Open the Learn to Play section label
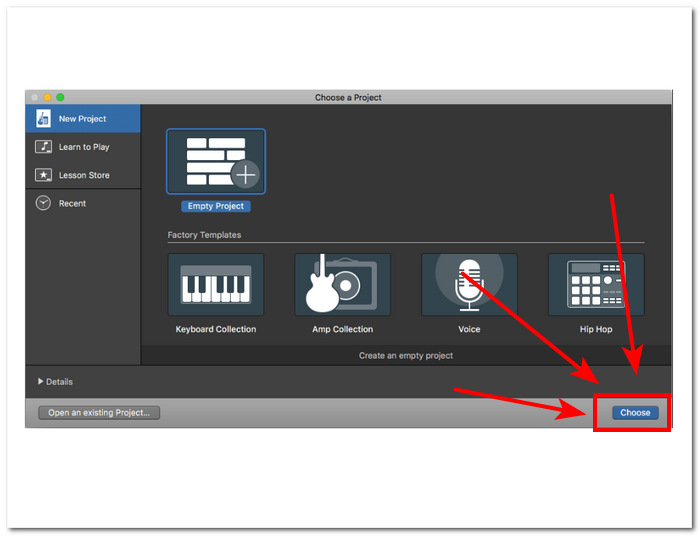The height and width of the screenshot is (536, 700). click(x=84, y=147)
